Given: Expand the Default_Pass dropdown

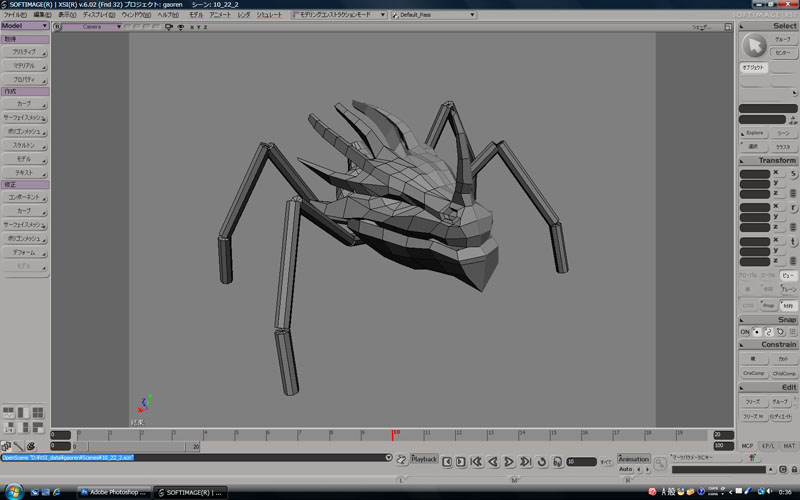Looking at the screenshot, I should click(x=472, y=15).
